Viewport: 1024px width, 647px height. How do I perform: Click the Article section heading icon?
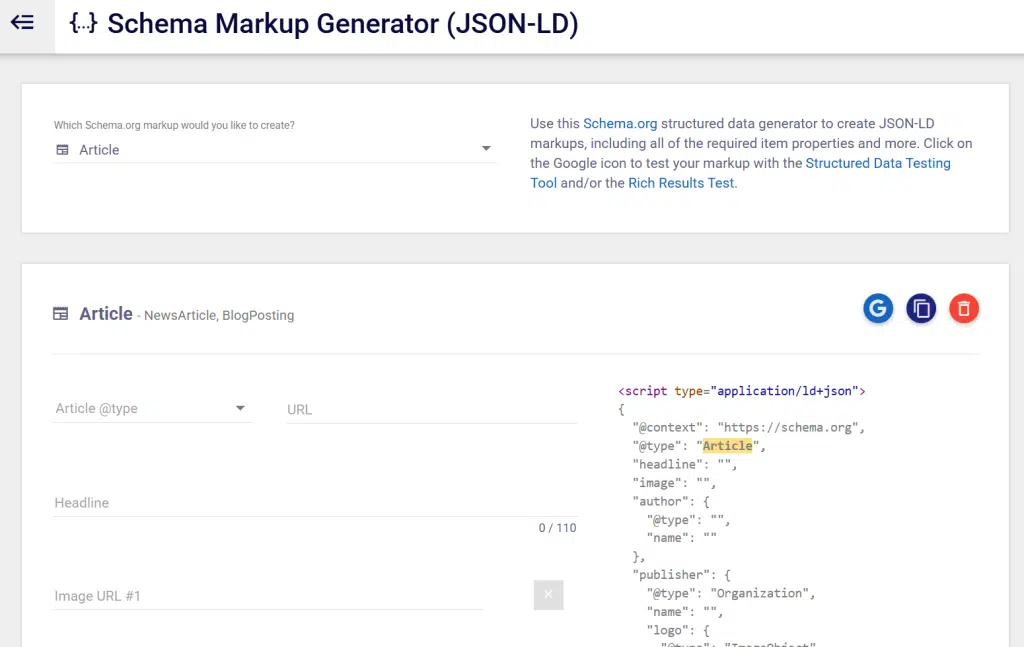(61, 314)
